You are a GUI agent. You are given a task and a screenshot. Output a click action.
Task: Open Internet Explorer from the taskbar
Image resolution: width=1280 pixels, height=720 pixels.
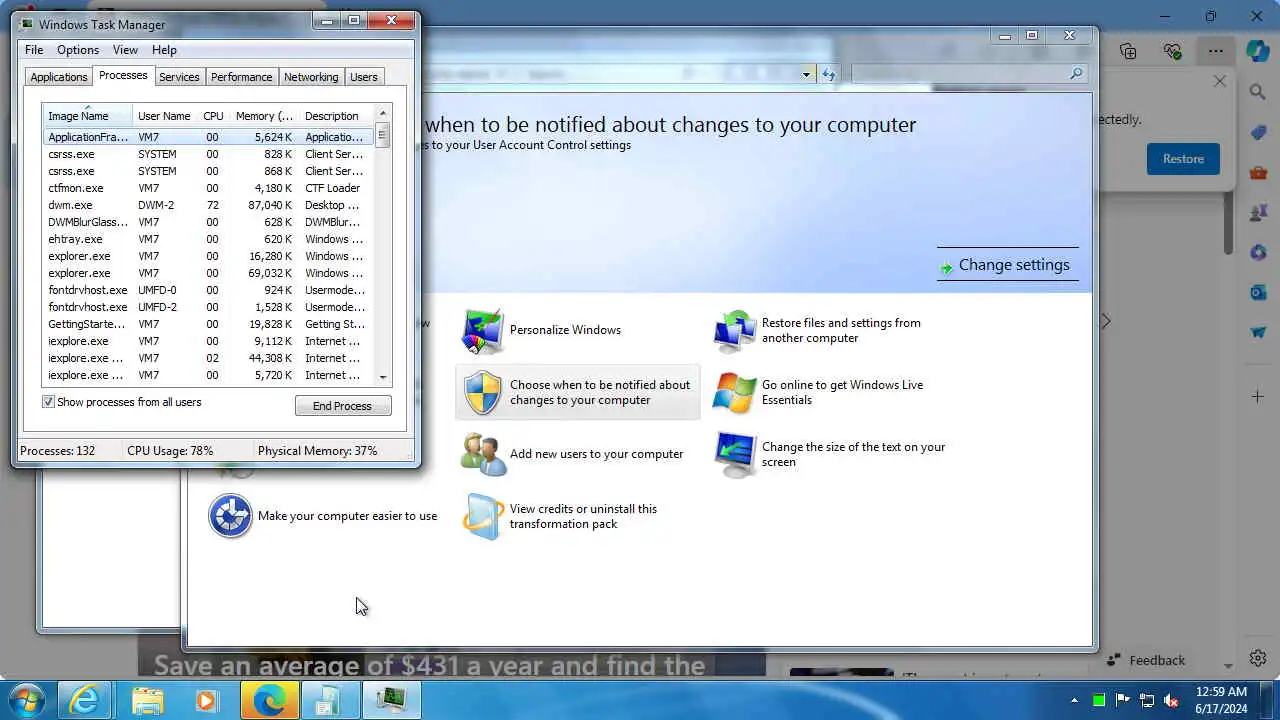84,700
